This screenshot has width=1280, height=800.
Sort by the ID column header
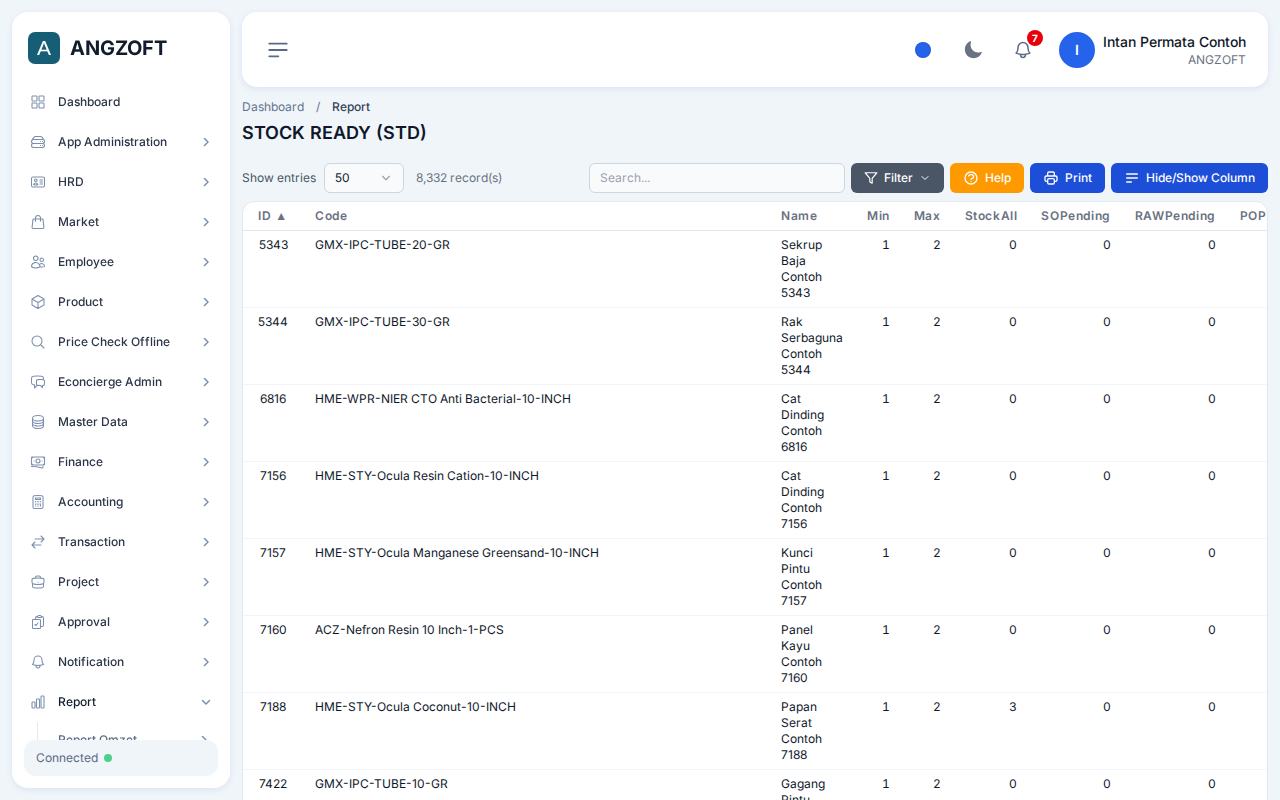pyautogui.click(x=272, y=216)
